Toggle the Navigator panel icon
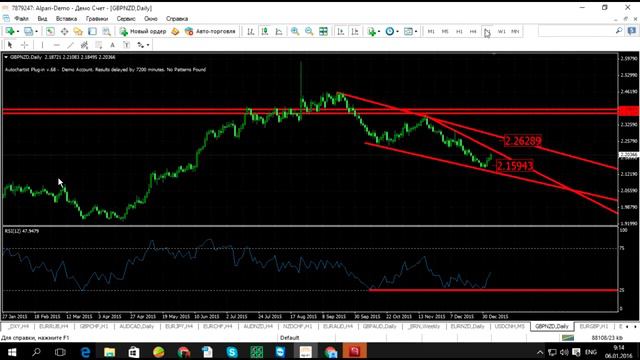Viewport: 640px width, 360px height. point(78,31)
